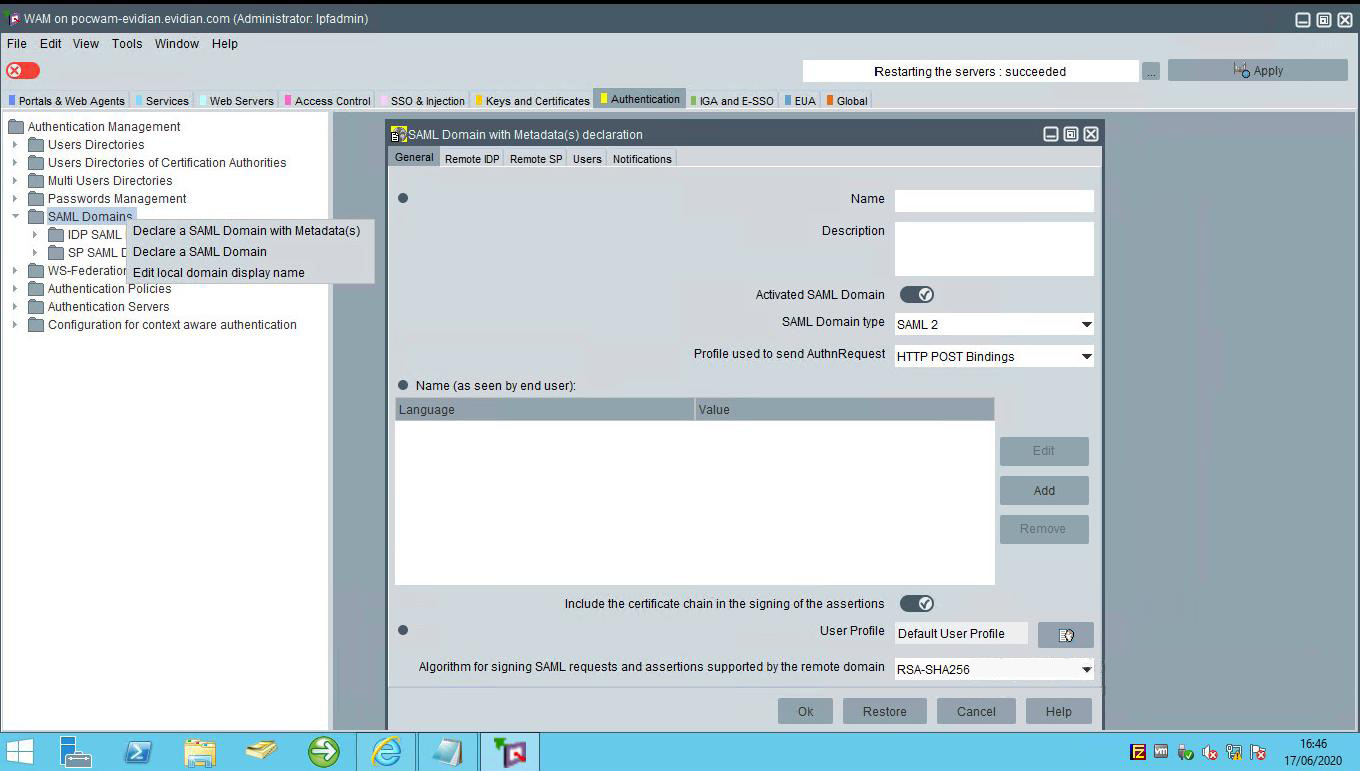
Task: Choose Declare a SAML Domain with Metadata(s)
Action: [246, 231]
